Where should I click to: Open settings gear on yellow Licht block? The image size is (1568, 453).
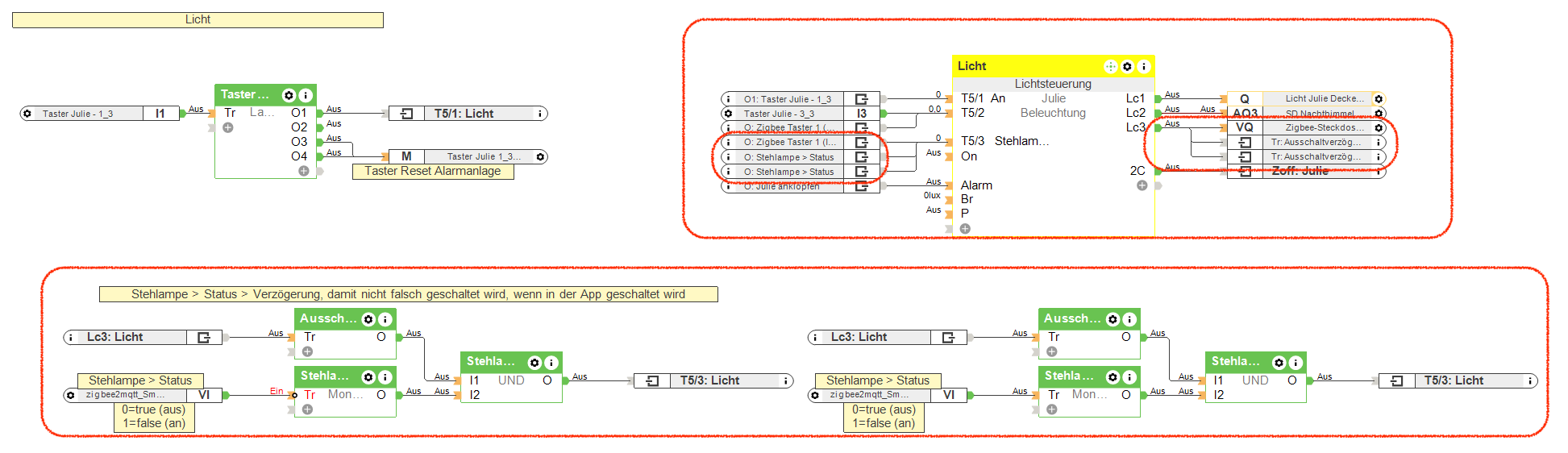[x=1127, y=67]
